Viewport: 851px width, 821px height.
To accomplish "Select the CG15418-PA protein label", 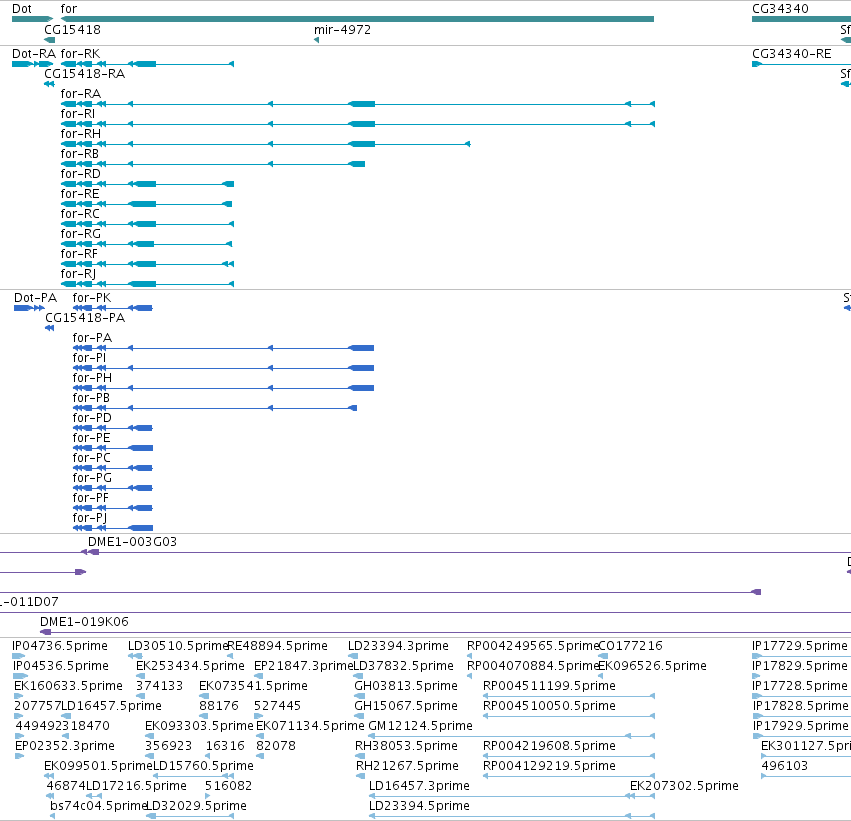I will pos(85,318).
